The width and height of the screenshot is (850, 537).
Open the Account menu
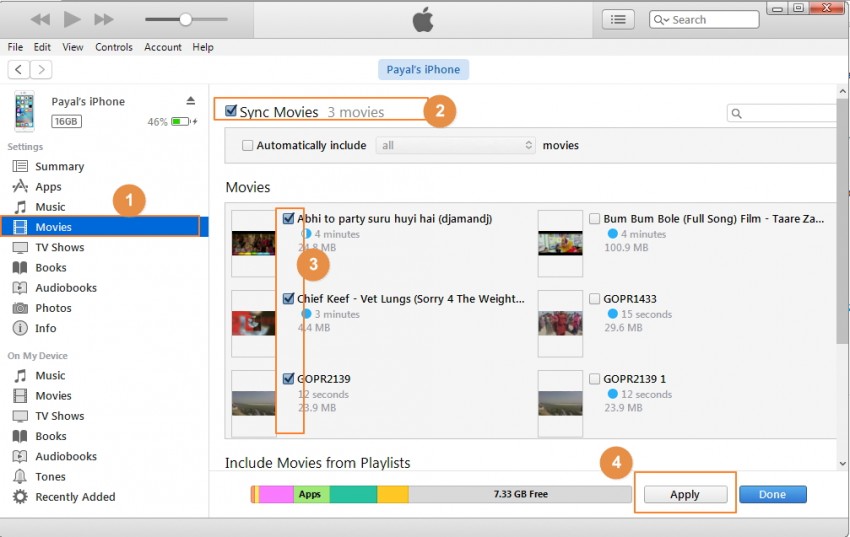point(163,47)
